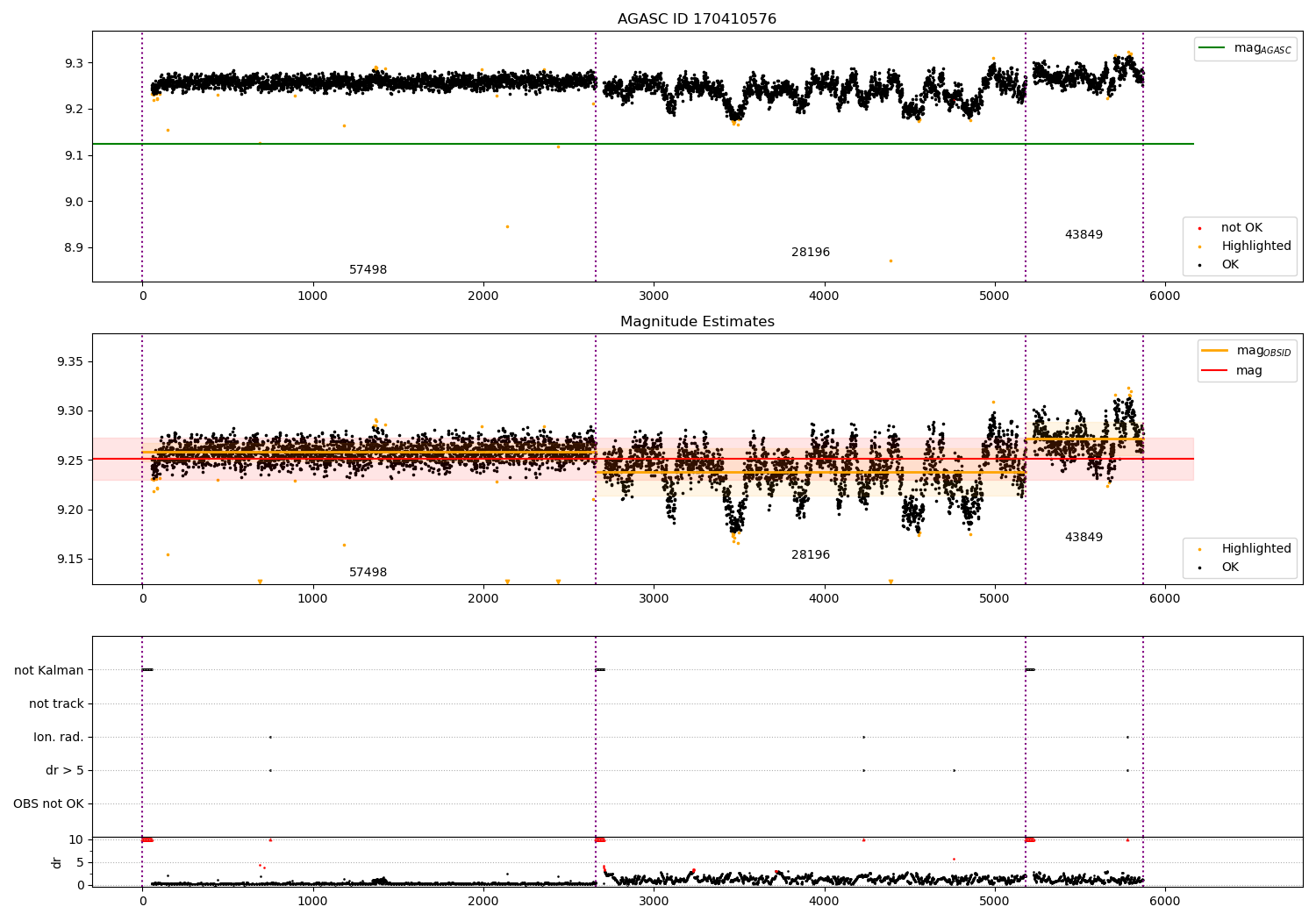Screen dimensions: 1316x921
Task: Click the rotated 'dr' y-axis label
Action: pyautogui.click(x=57, y=862)
